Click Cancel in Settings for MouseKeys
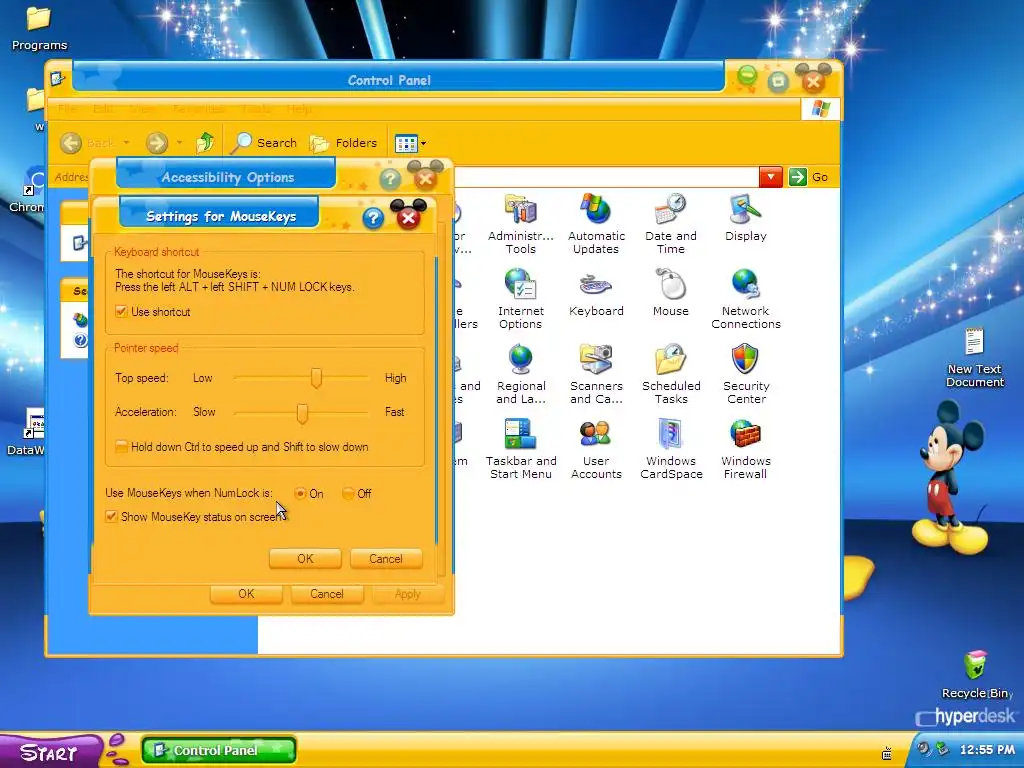The height and width of the screenshot is (768, 1024). pos(386,558)
